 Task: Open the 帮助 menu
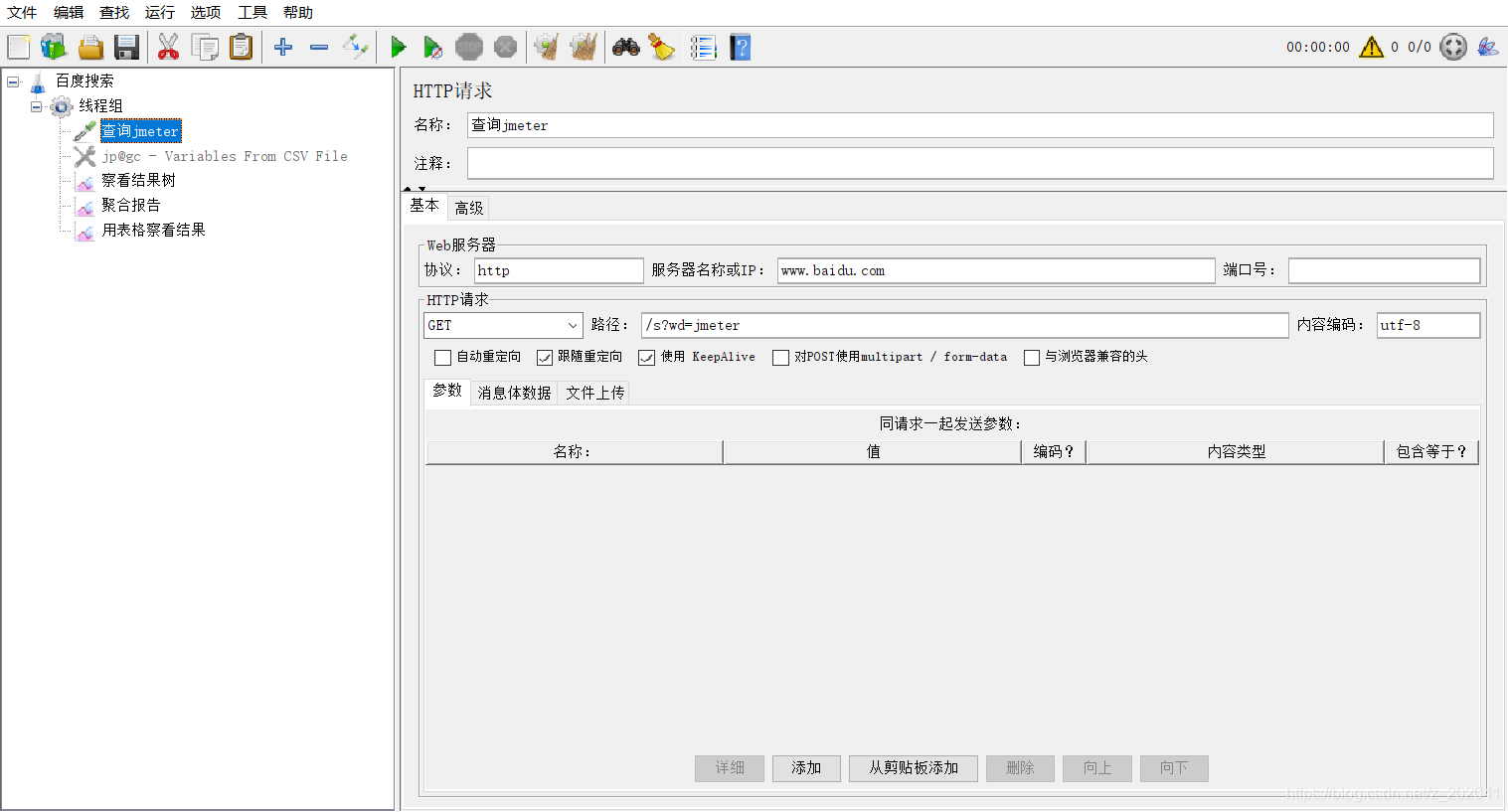(298, 12)
